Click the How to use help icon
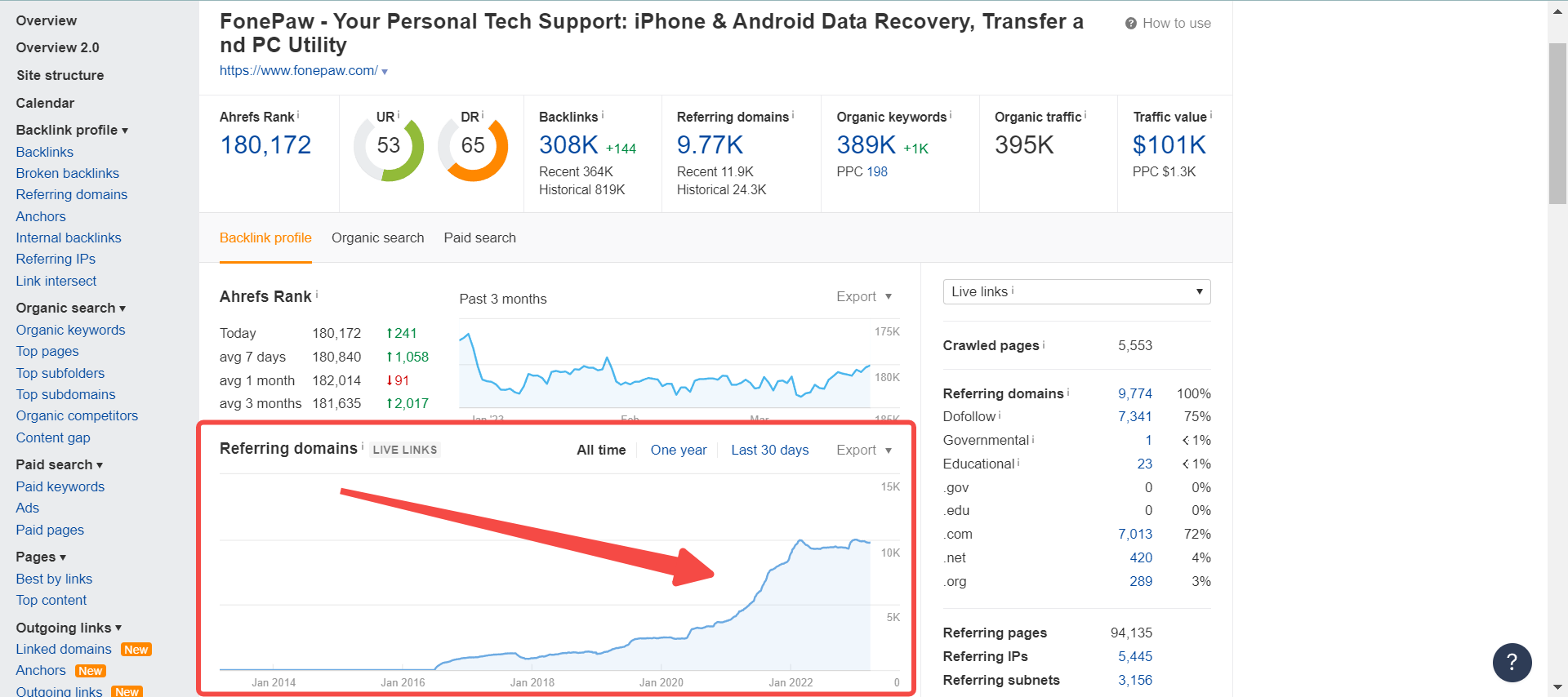This screenshot has width=1568, height=697. (1131, 24)
